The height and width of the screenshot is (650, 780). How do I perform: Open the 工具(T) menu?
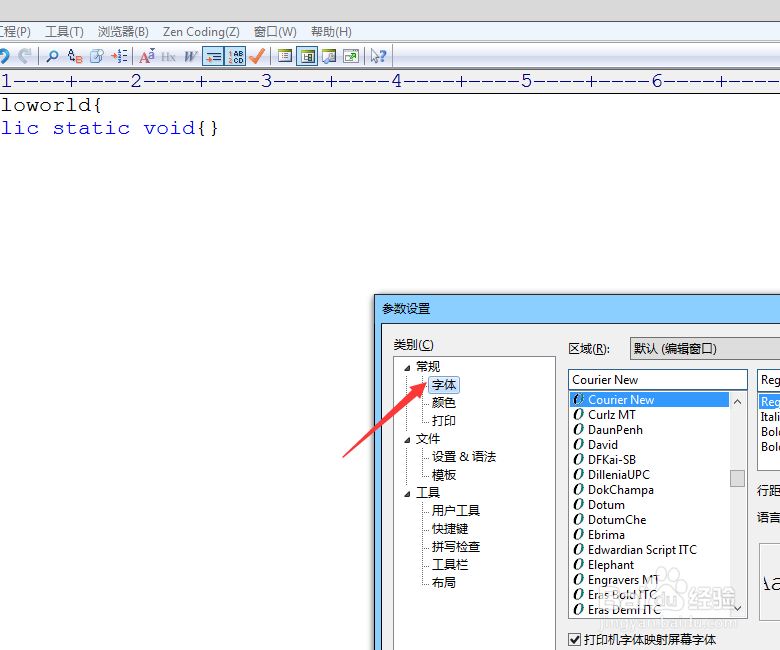tap(64, 32)
